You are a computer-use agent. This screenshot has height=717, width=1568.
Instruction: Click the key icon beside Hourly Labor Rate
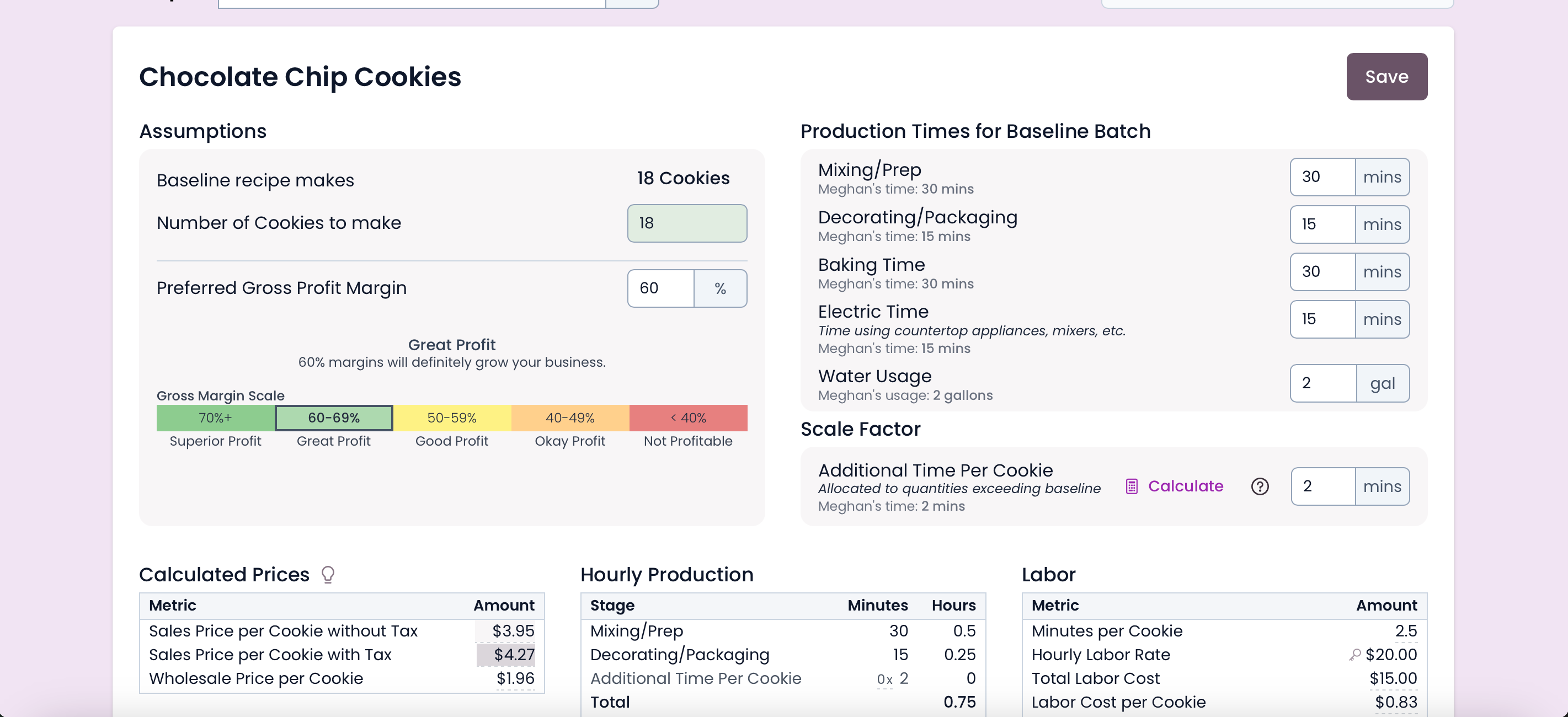click(1354, 655)
